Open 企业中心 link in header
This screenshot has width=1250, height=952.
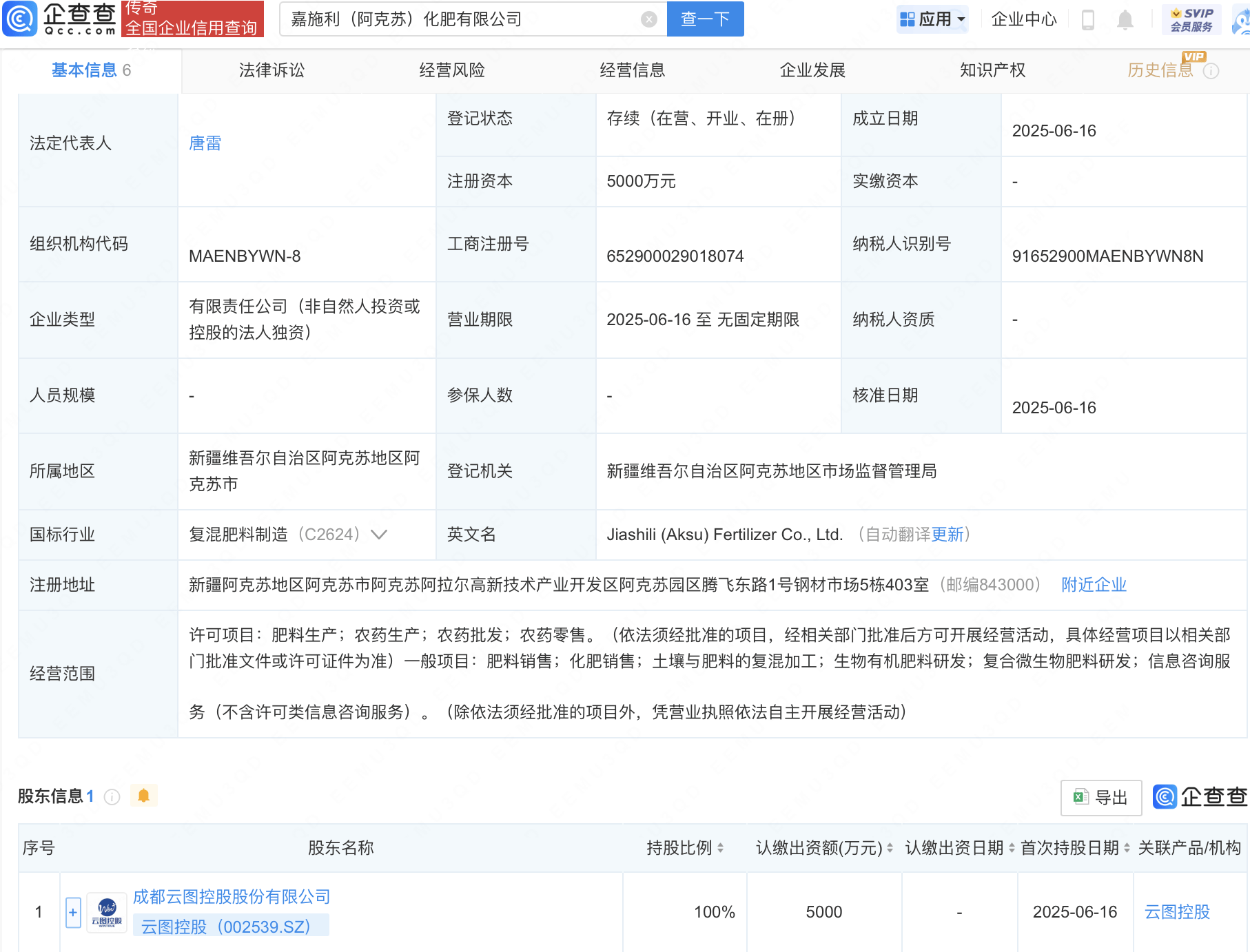pyautogui.click(x=1023, y=19)
